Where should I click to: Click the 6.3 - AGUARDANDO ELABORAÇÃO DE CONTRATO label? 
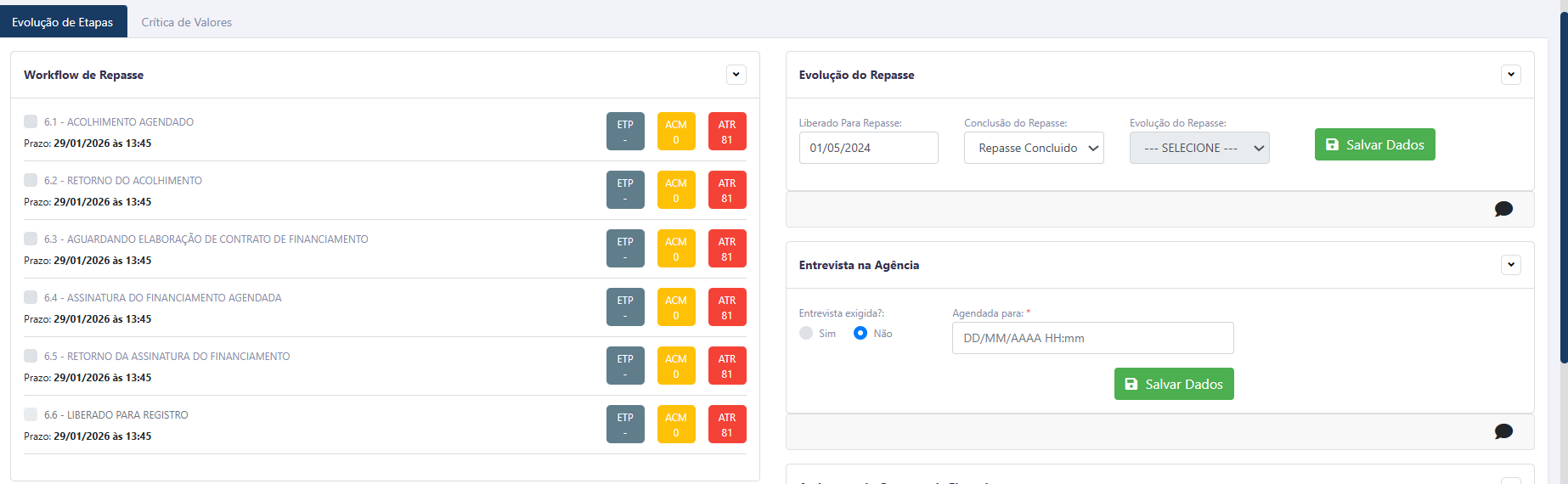coord(206,239)
